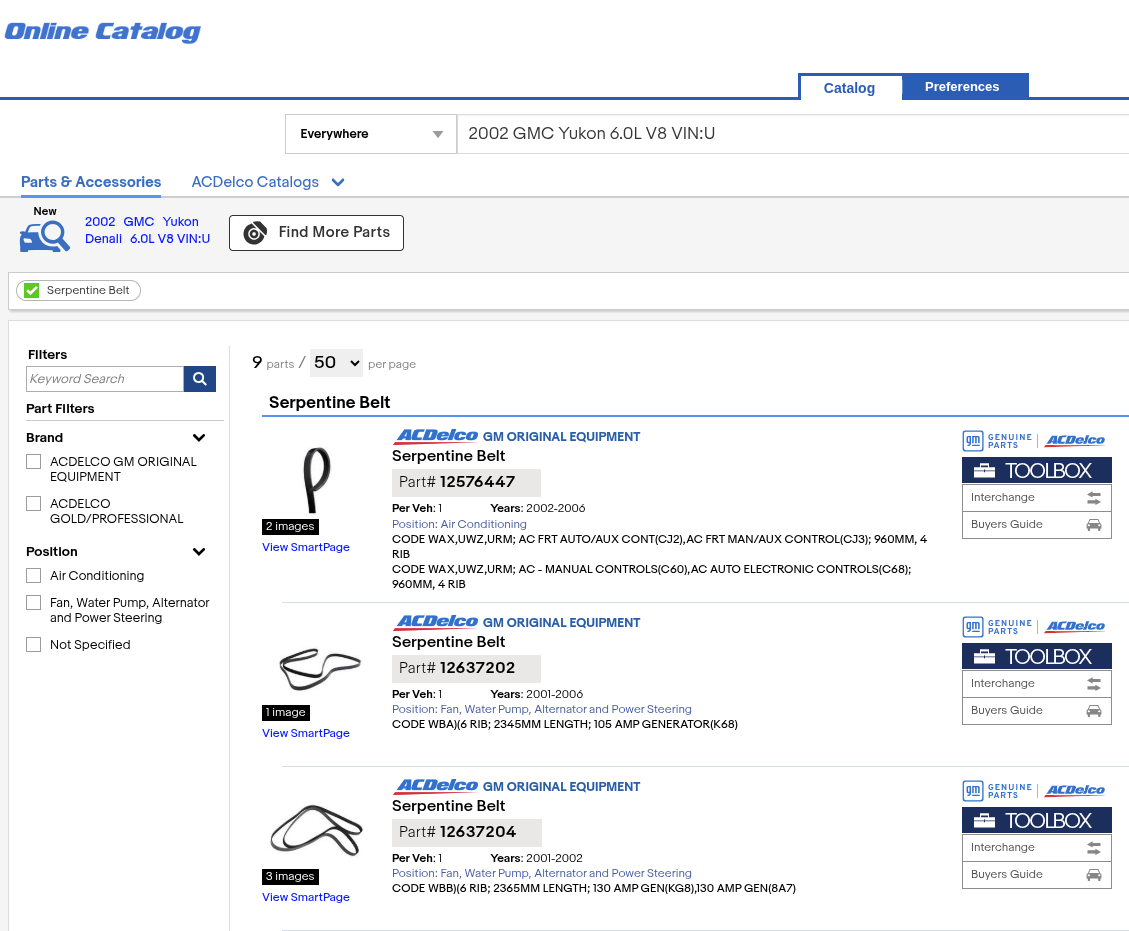Screen dimensions: 1129x931
Task: Click GM Genuine Parts logo for part 12576447
Action: 997,441
